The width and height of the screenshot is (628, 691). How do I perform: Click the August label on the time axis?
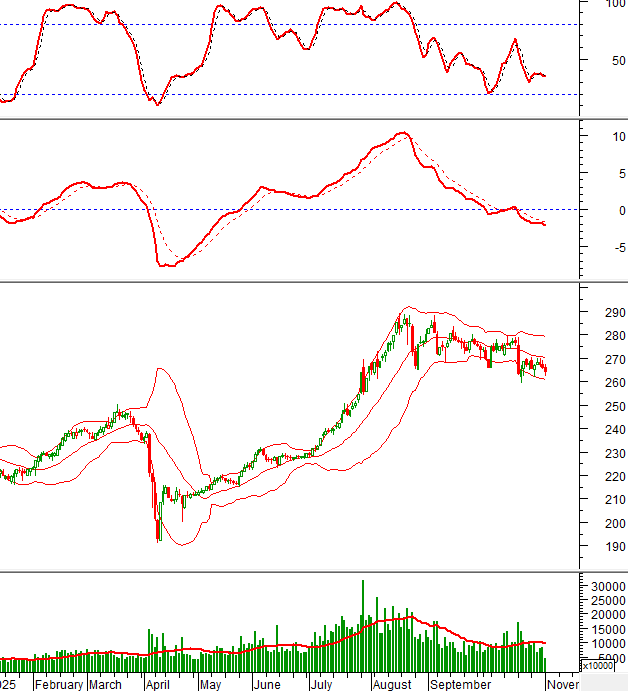(391, 684)
